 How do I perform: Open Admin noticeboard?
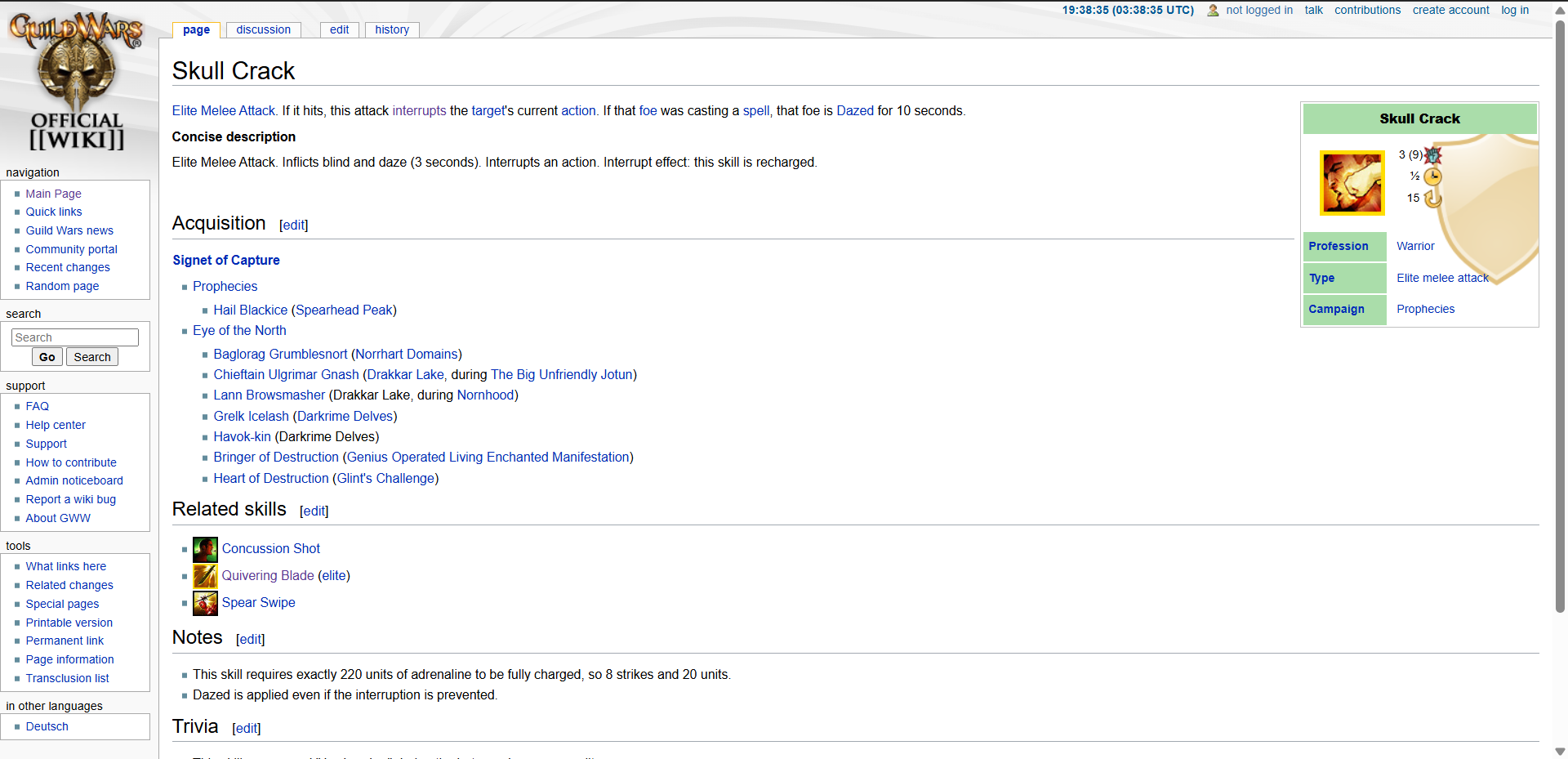[73, 480]
